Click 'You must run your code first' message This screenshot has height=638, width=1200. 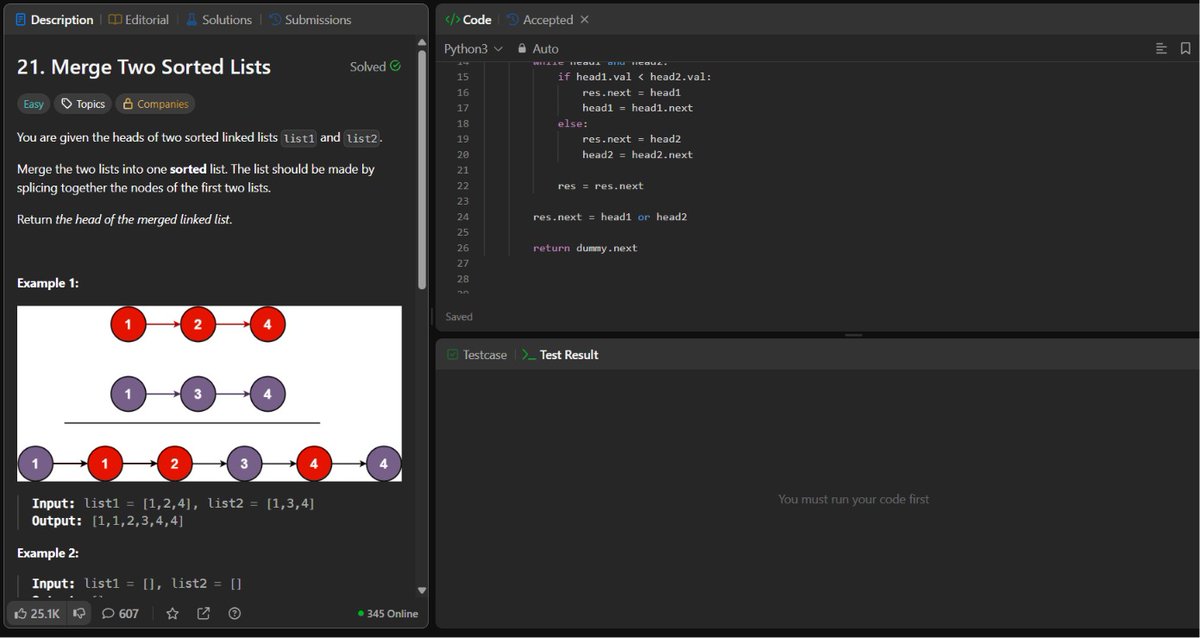853,499
